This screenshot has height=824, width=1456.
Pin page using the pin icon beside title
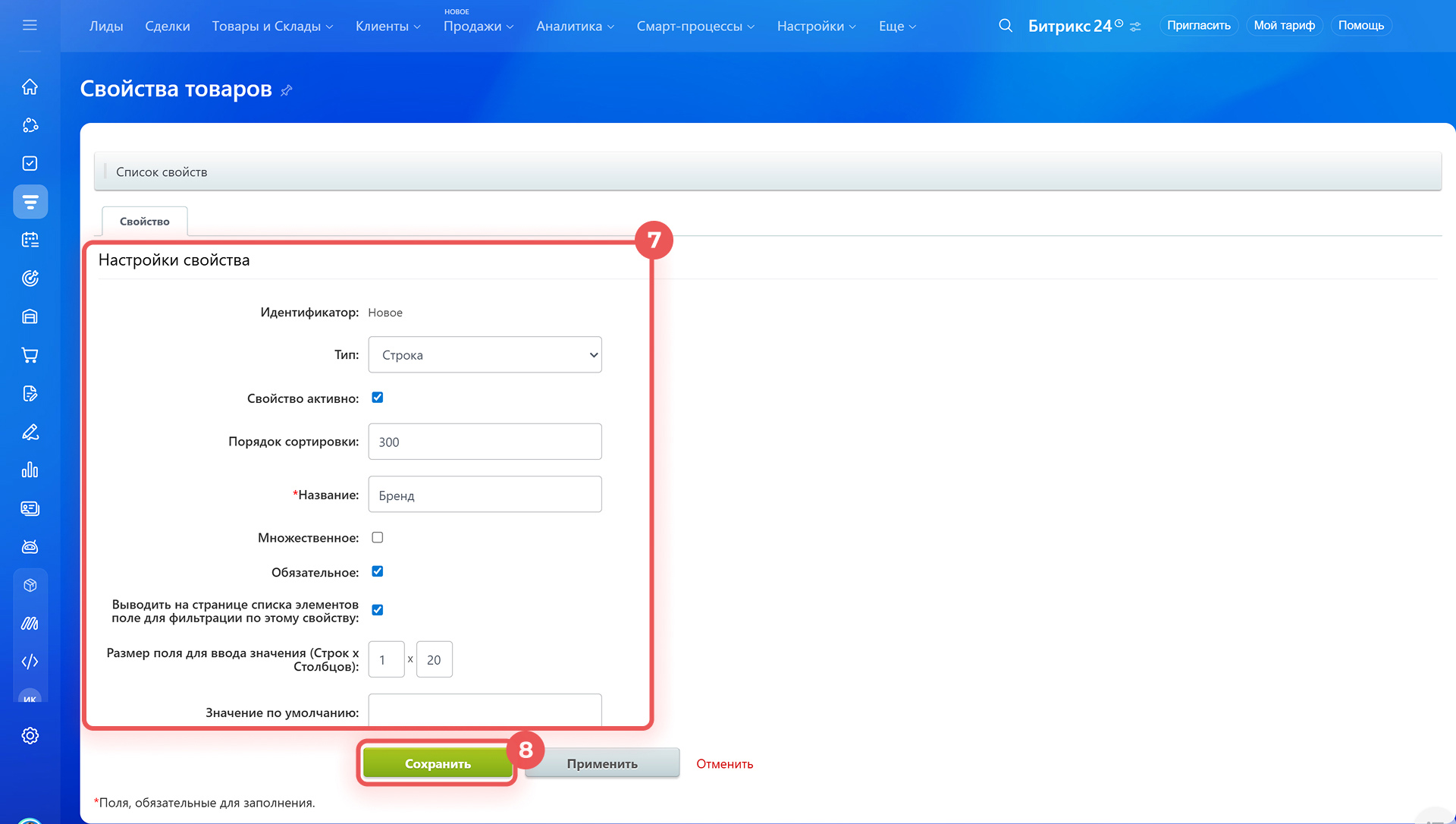coord(287,90)
